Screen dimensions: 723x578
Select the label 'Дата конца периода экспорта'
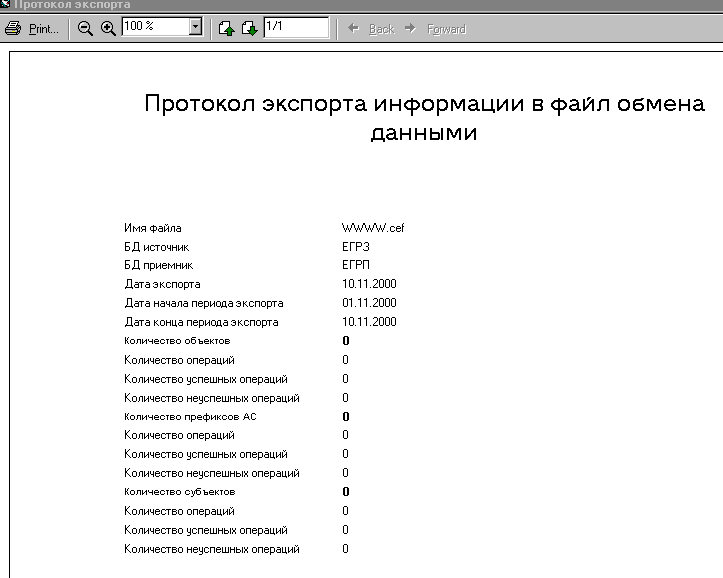[x=201, y=322]
